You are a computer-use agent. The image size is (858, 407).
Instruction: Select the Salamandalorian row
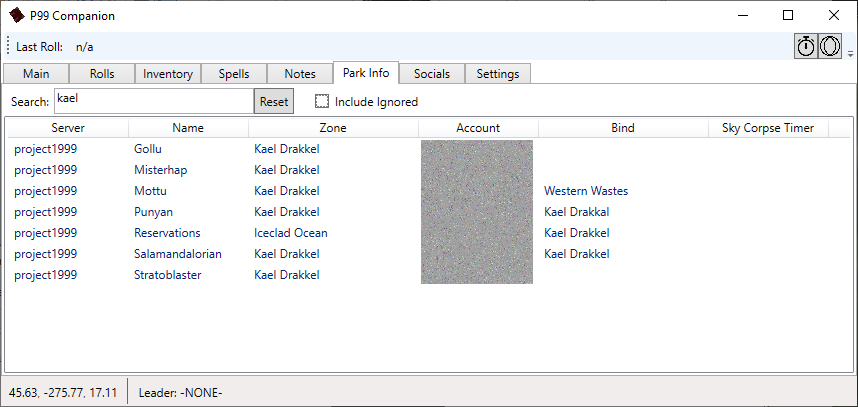430,254
